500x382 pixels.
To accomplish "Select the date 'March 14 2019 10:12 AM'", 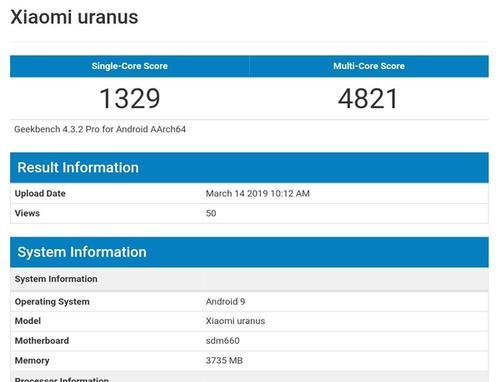I will click(258, 194).
